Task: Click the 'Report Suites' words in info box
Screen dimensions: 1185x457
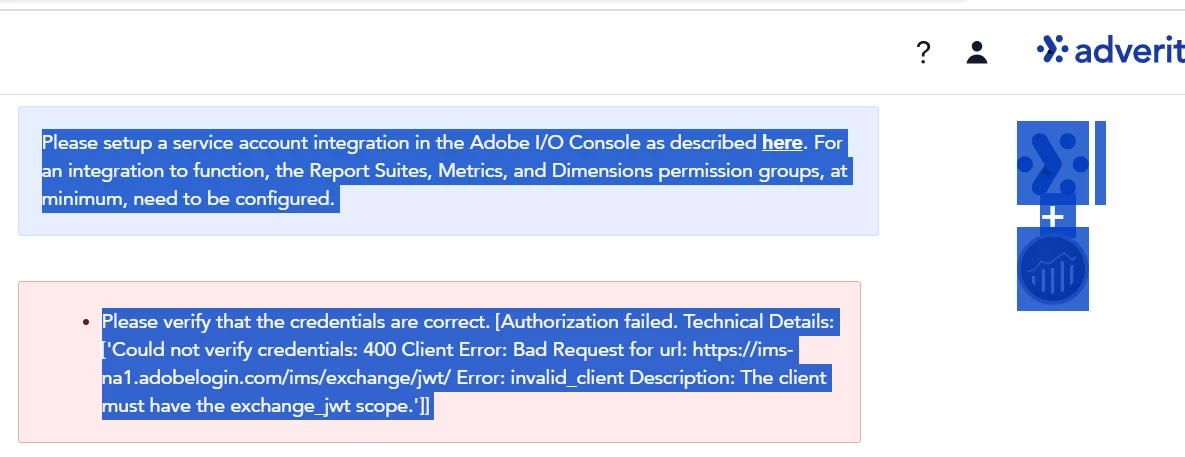Action: coord(368,171)
